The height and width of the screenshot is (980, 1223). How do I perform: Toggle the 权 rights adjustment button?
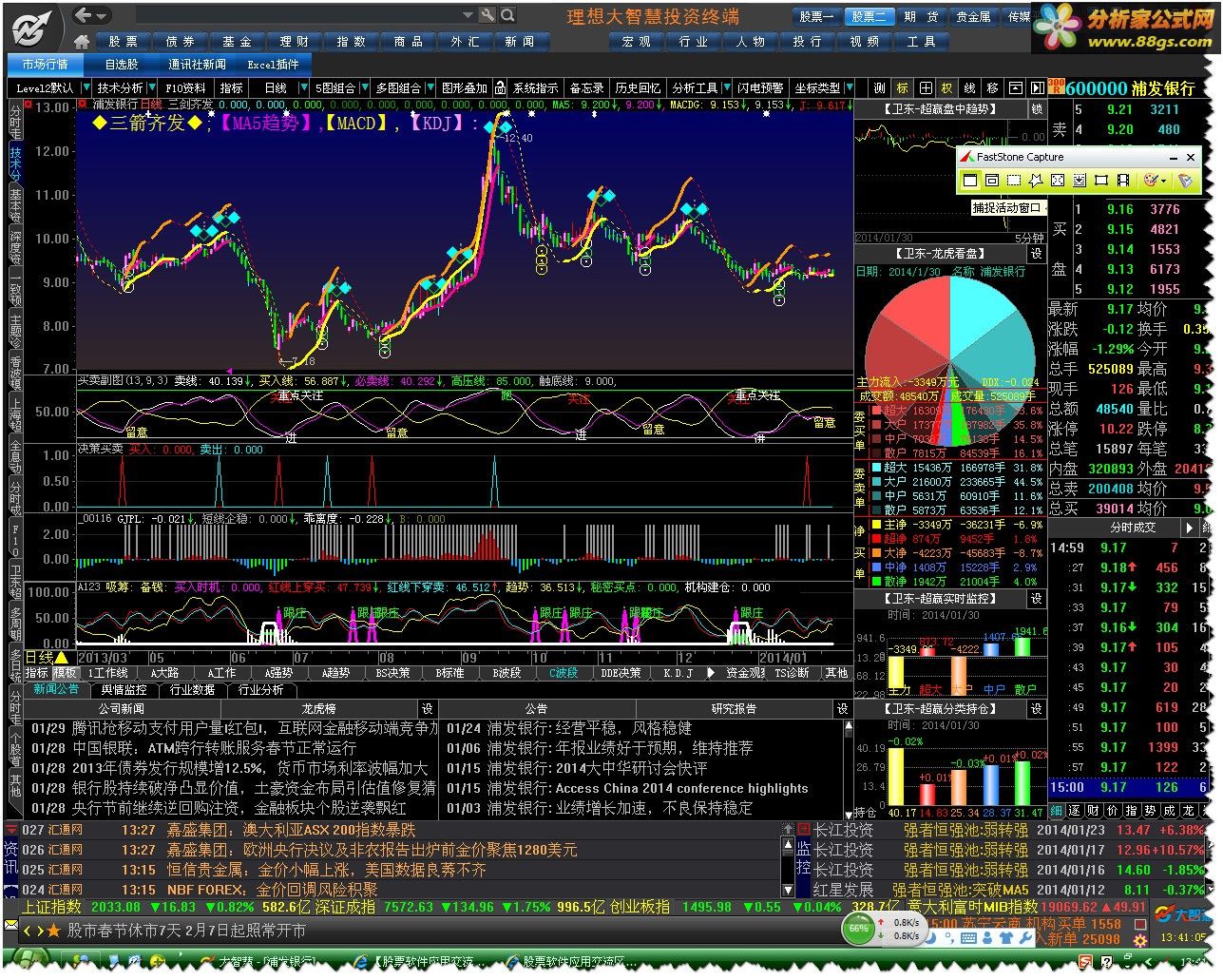[x=947, y=87]
